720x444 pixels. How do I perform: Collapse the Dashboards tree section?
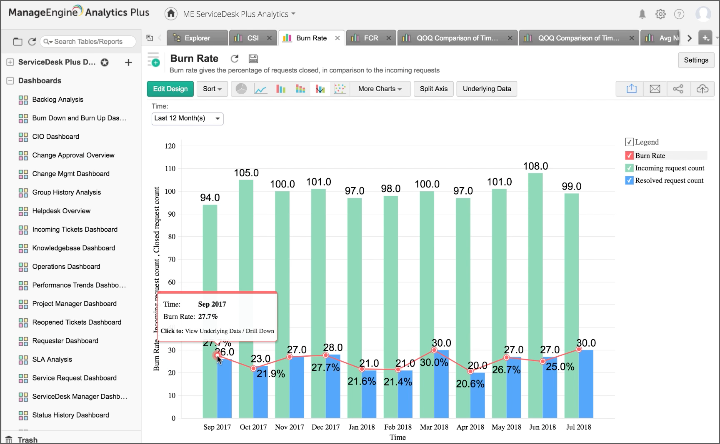(x=9, y=80)
